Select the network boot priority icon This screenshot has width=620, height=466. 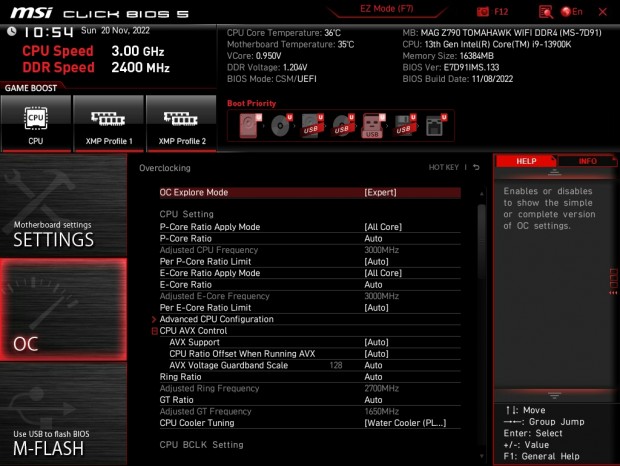[x=434, y=125]
